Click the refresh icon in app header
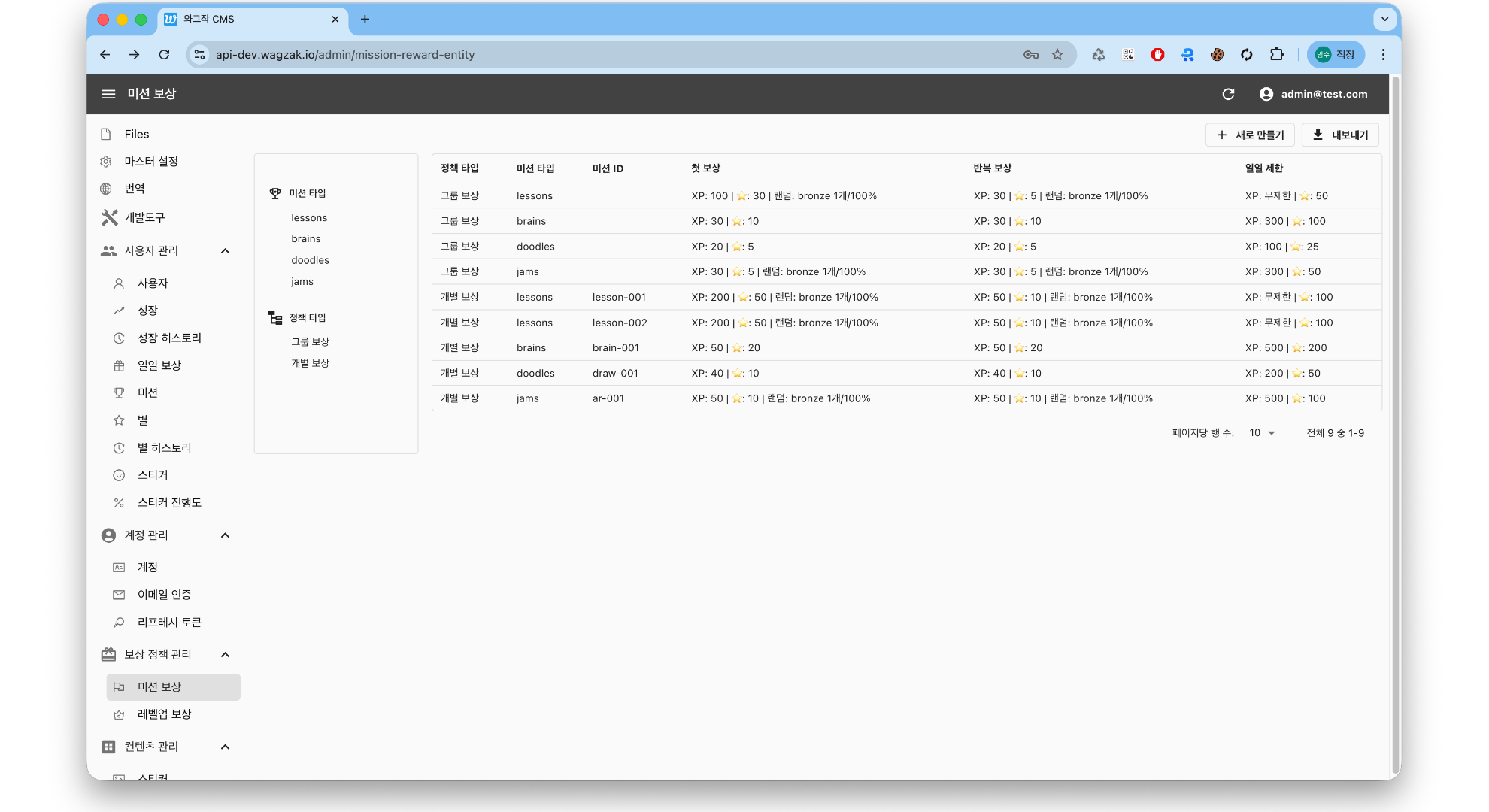1489x812 pixels. (1228, 94)
